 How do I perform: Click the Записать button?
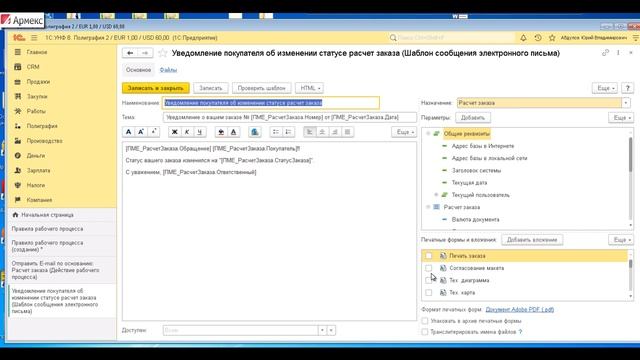[x=211, y=88]
